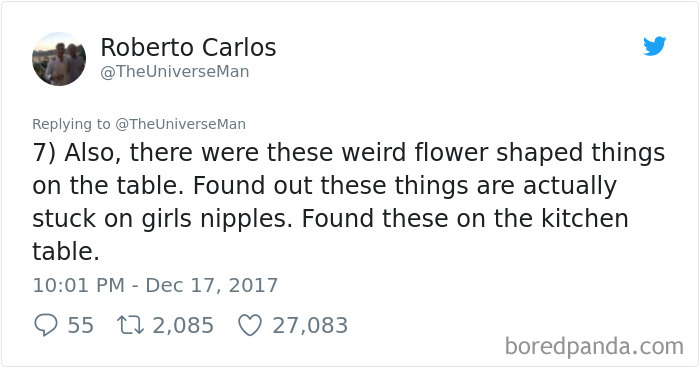This screenshot has height=368, width=700.
Task: View the 55 replies count
Action: (x=80, y=325)
